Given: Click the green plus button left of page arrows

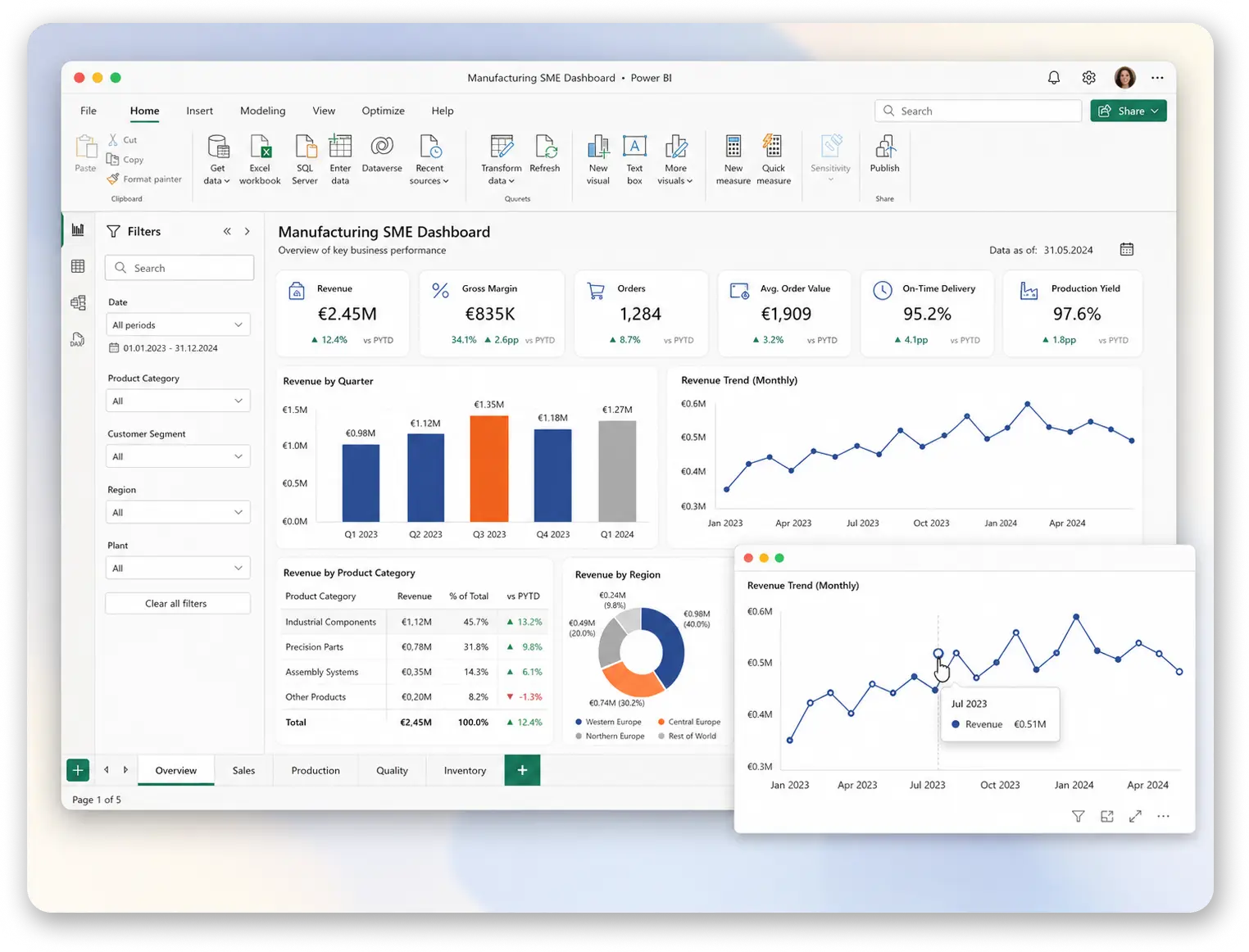Looking at the screenshot, I should coord(78,770).
